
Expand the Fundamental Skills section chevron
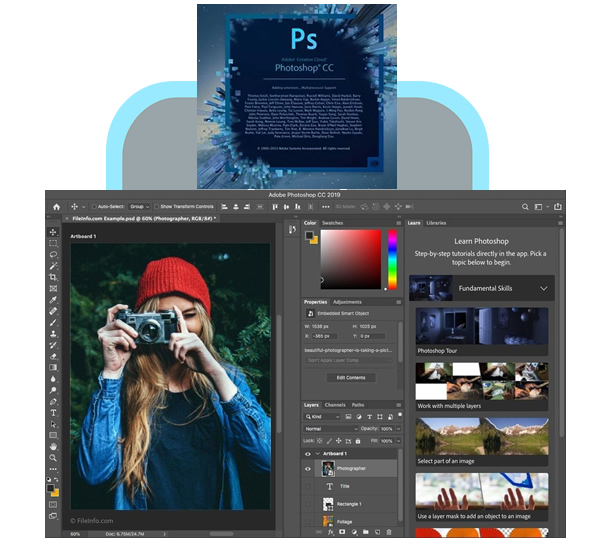[544, 288]
